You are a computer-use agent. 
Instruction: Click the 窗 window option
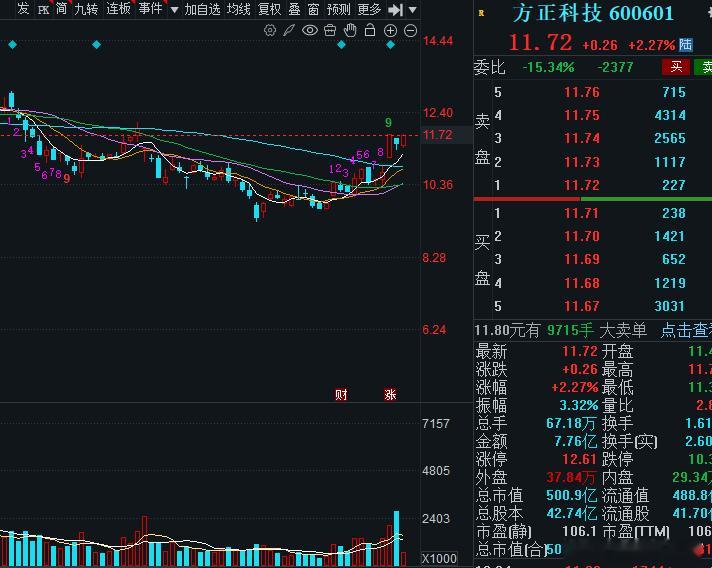tap(313, 9)
